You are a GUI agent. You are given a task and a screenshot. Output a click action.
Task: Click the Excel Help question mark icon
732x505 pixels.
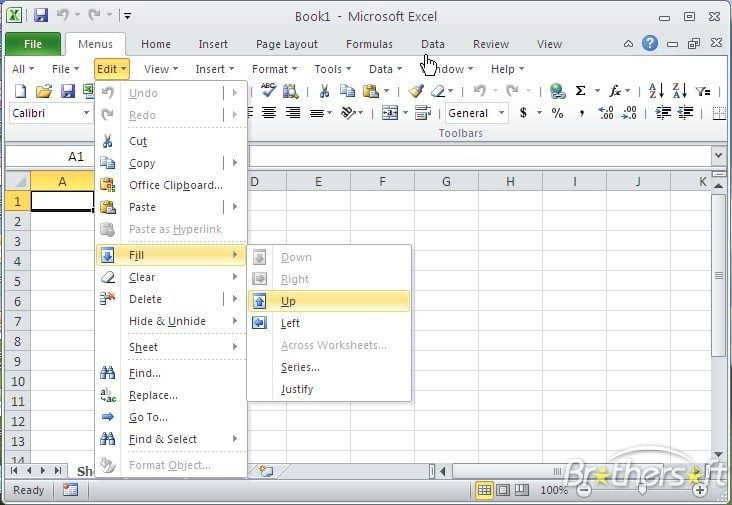click(650, 43)
